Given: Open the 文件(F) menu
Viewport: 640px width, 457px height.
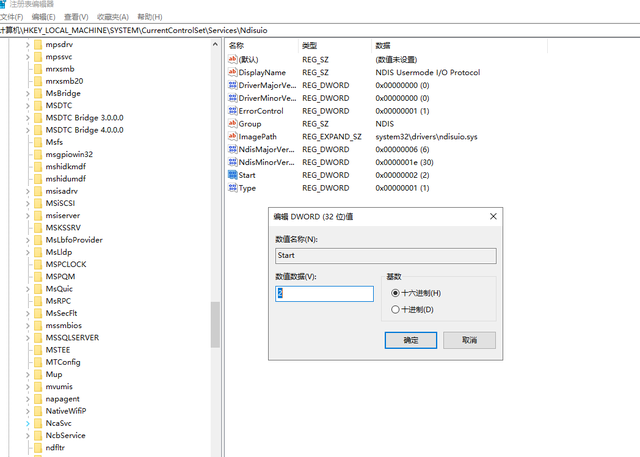Looking at the screenshot, I should click(x=11, y=17).
